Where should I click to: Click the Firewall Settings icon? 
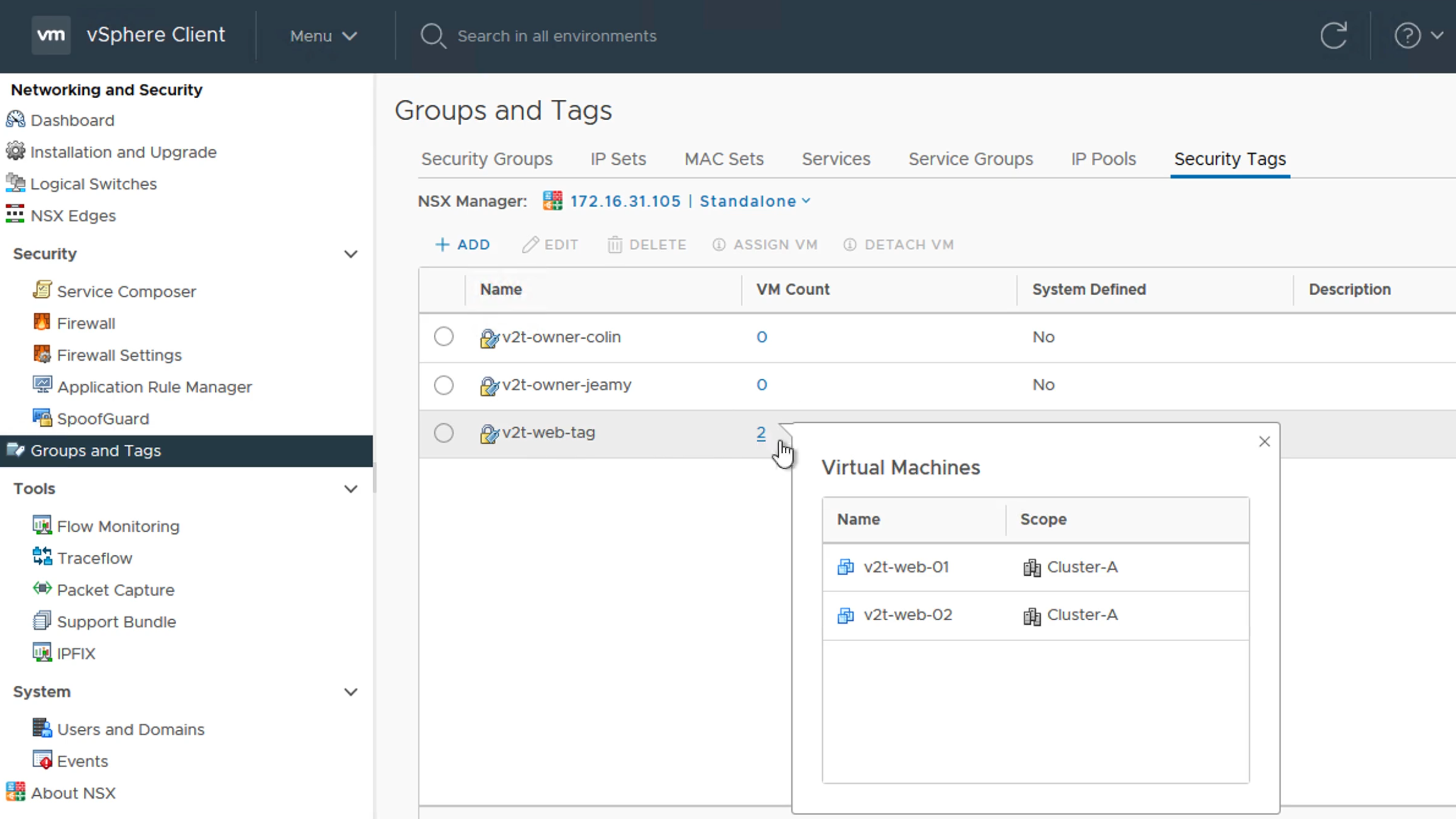[42, 354]
